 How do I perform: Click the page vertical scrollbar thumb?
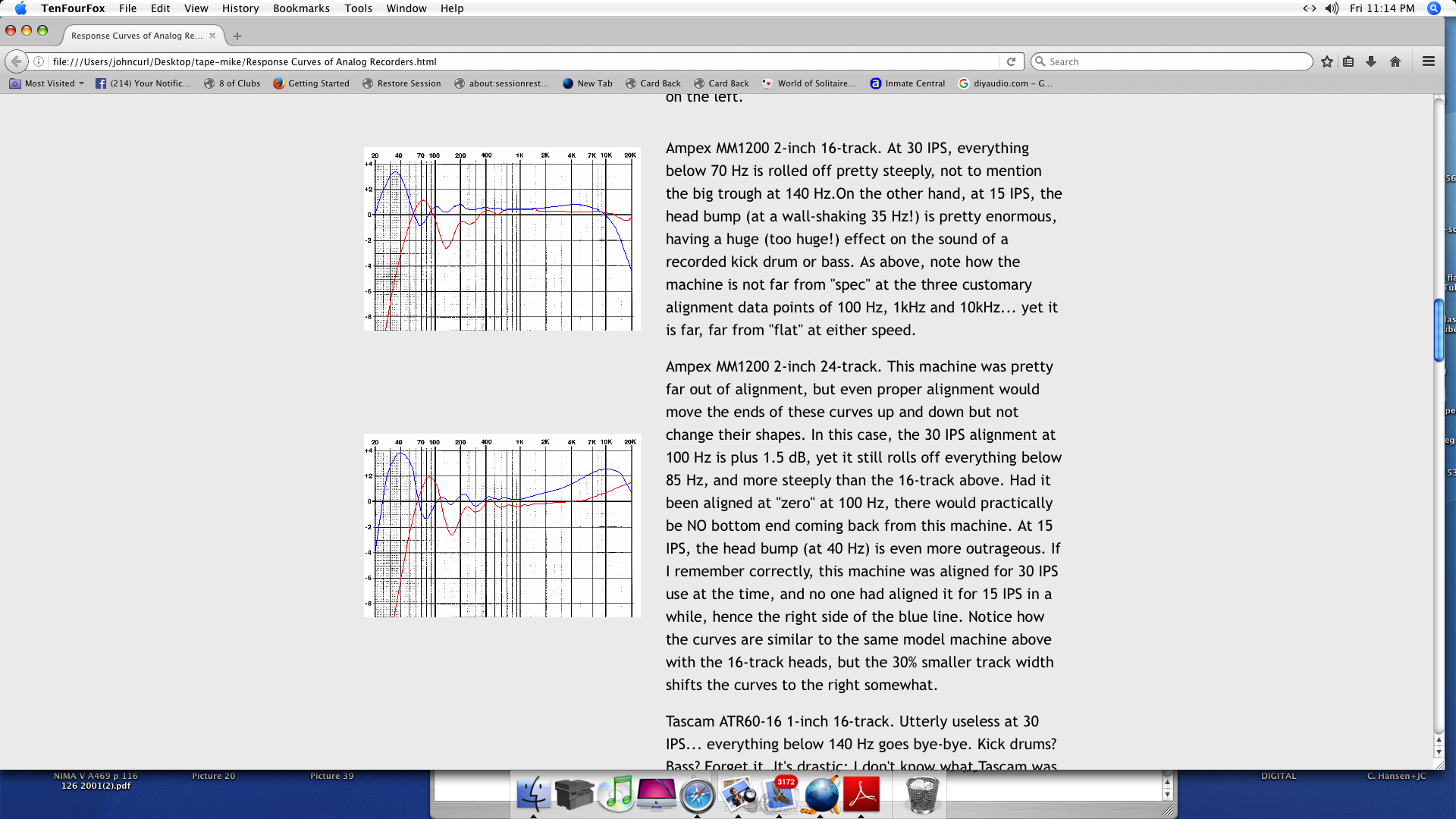pos(1439,331)
